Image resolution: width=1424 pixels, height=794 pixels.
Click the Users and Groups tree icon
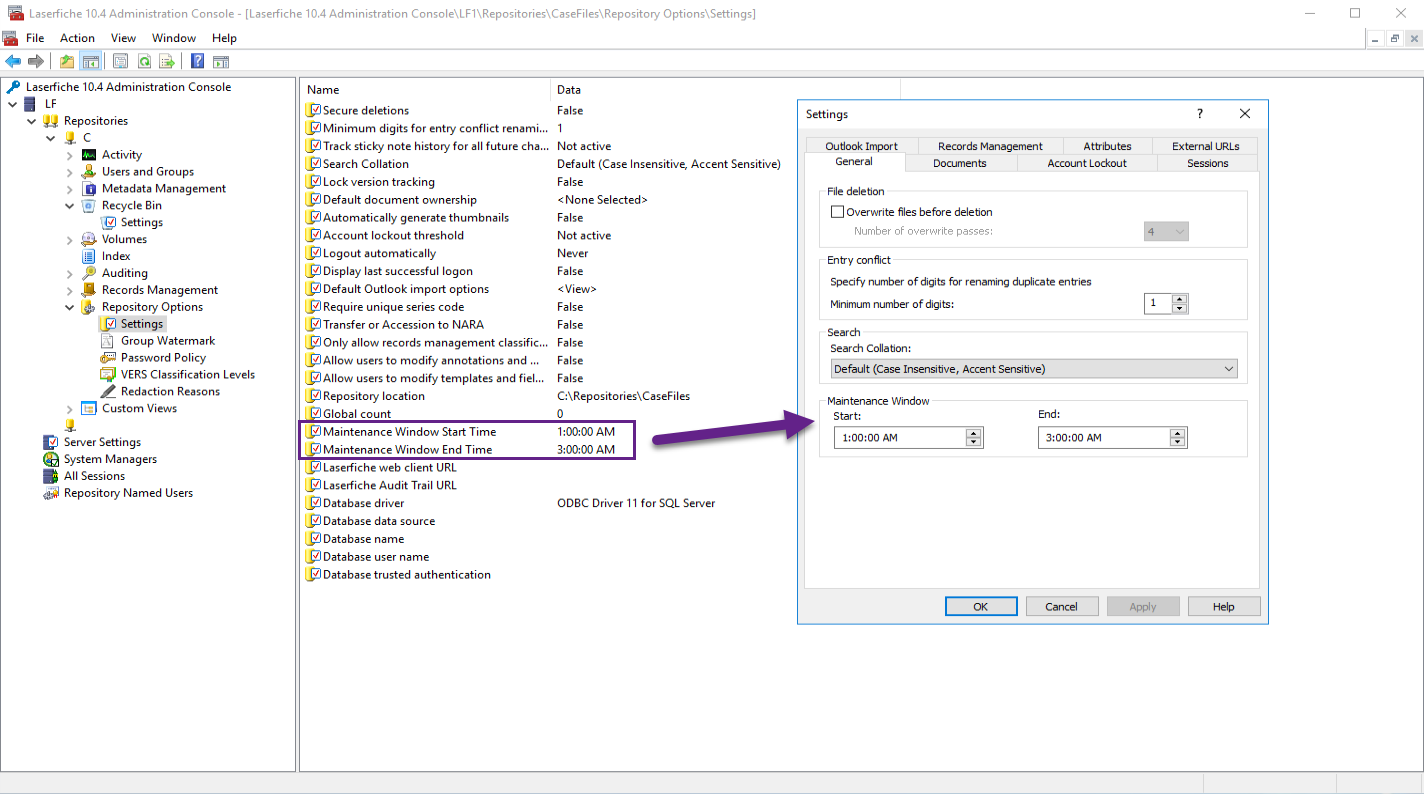pyautogui.click(x=89, y=172)
